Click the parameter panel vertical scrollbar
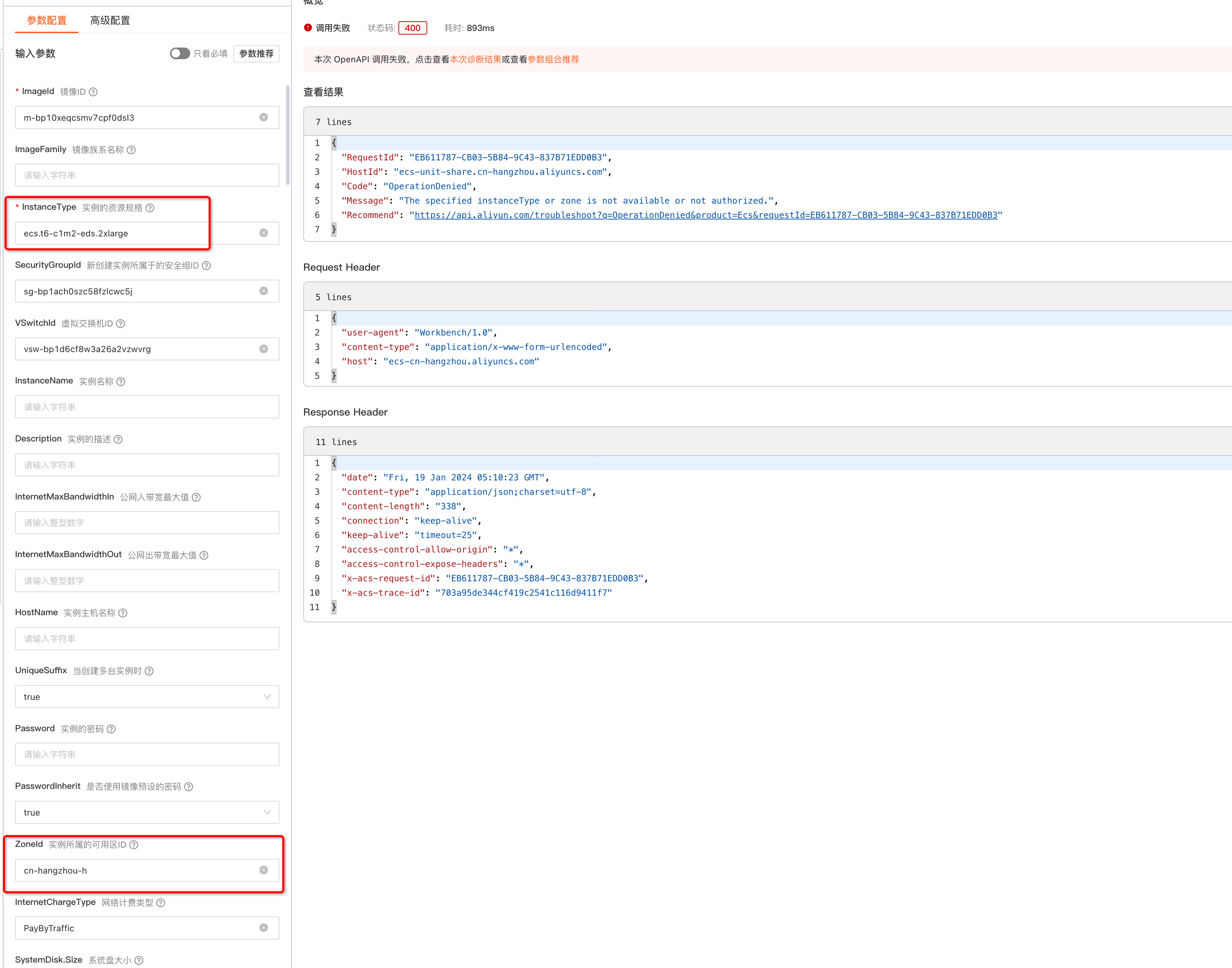 [x=288, y=136]
